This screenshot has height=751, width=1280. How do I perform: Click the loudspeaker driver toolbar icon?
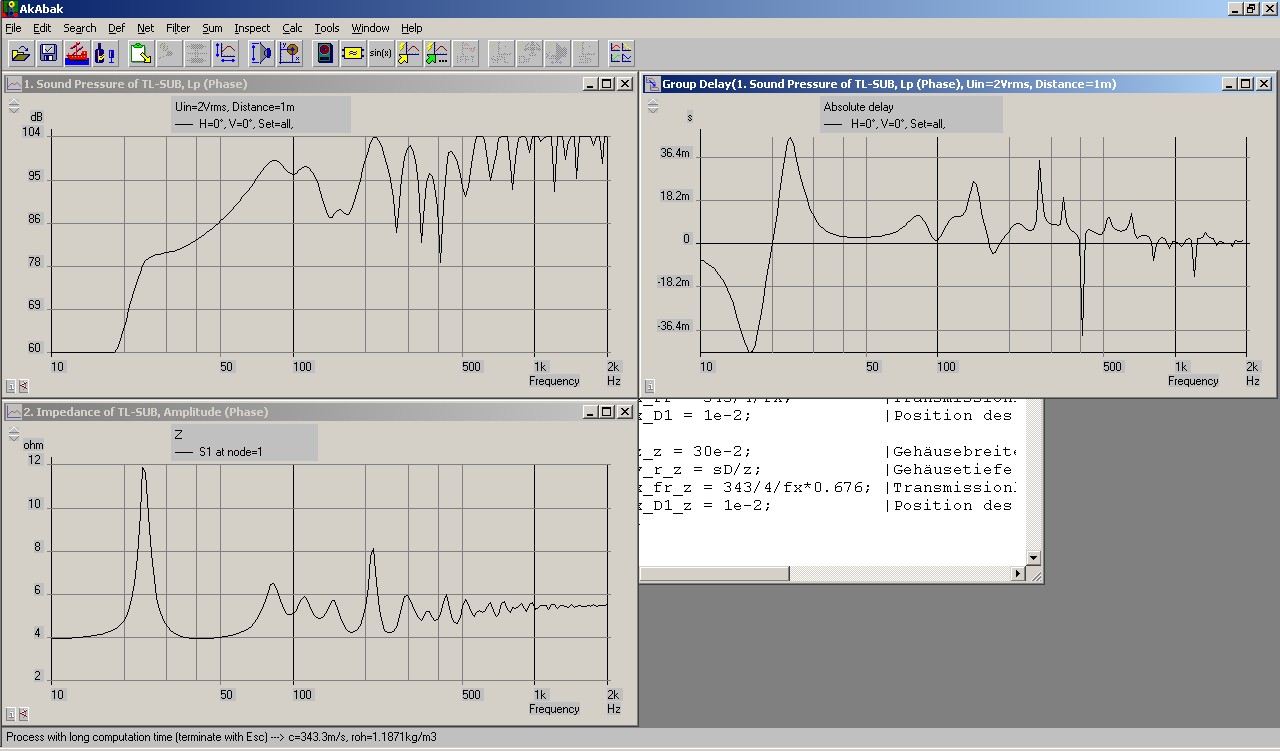(x=261, y=53)
